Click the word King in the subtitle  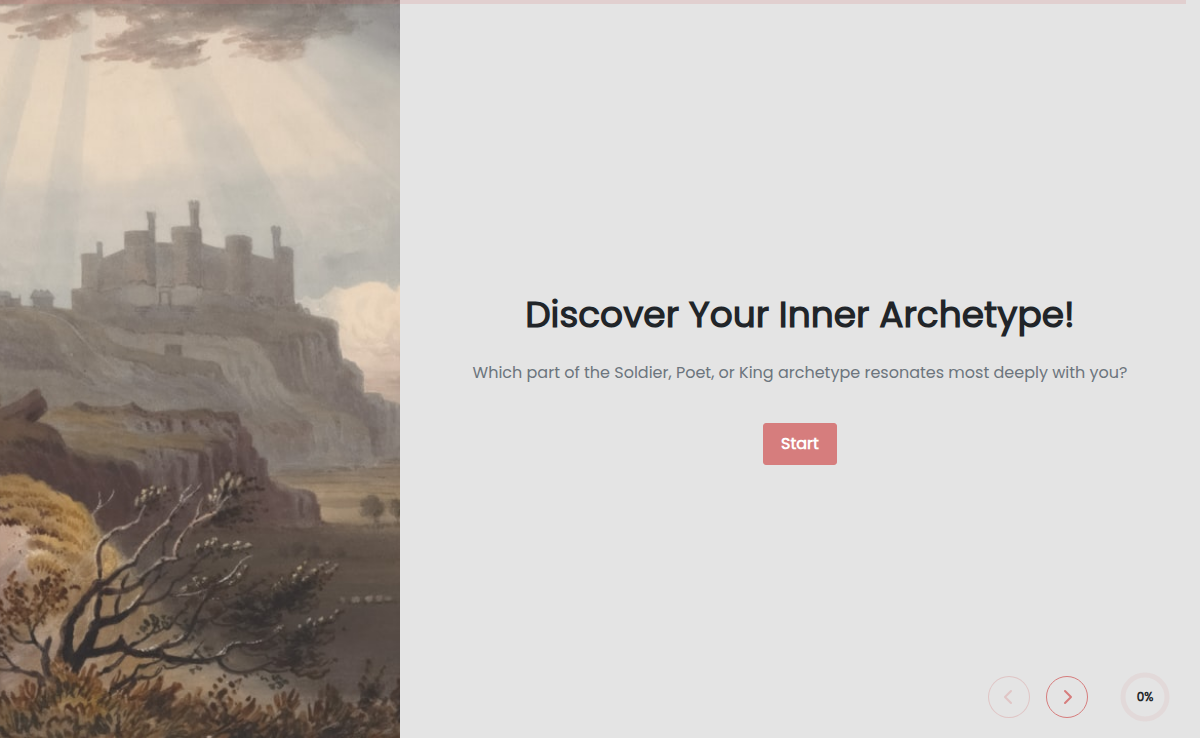point(756,373)
